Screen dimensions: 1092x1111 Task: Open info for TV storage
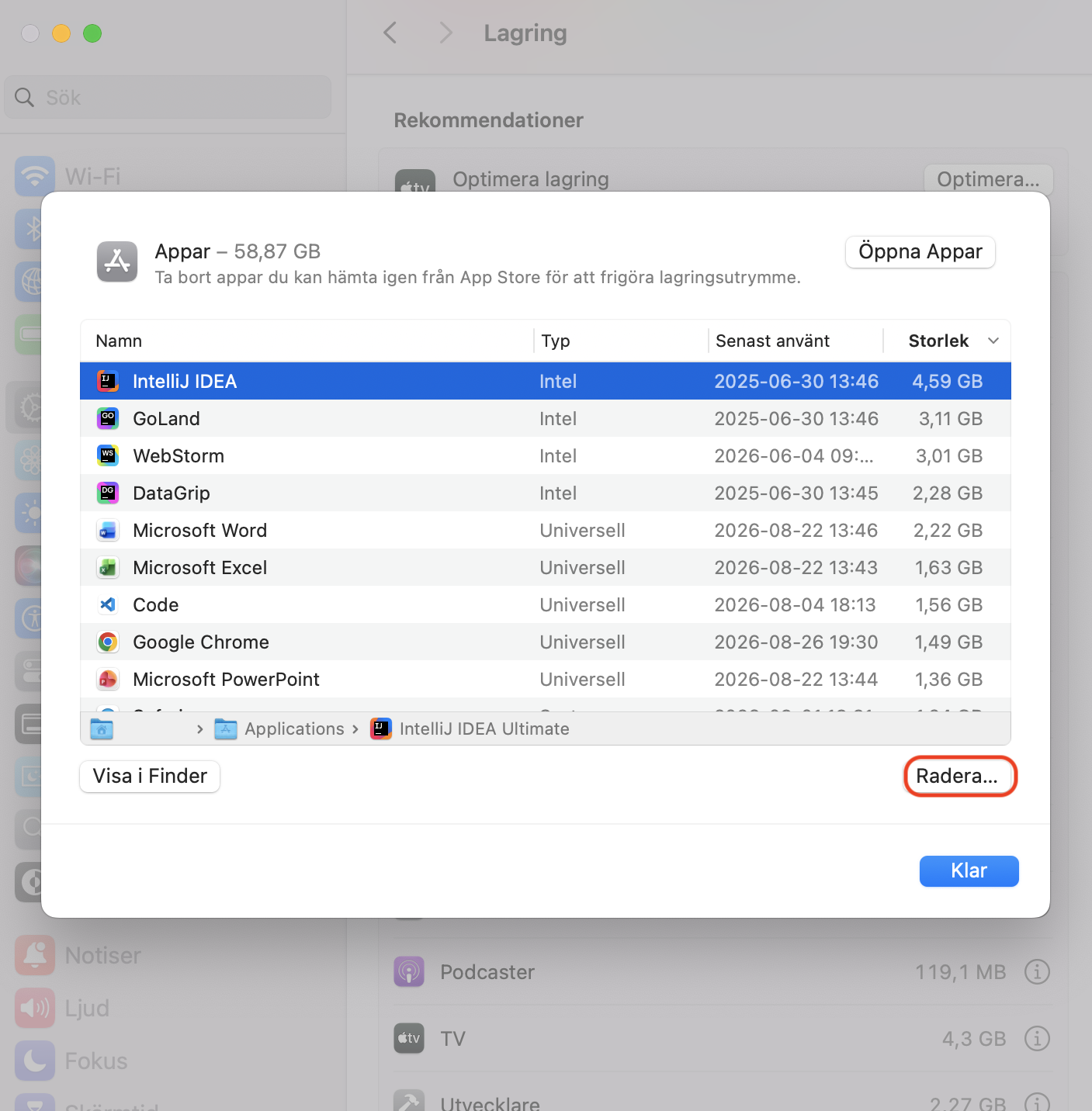pyautogui.click(x=1037, y=1038)
